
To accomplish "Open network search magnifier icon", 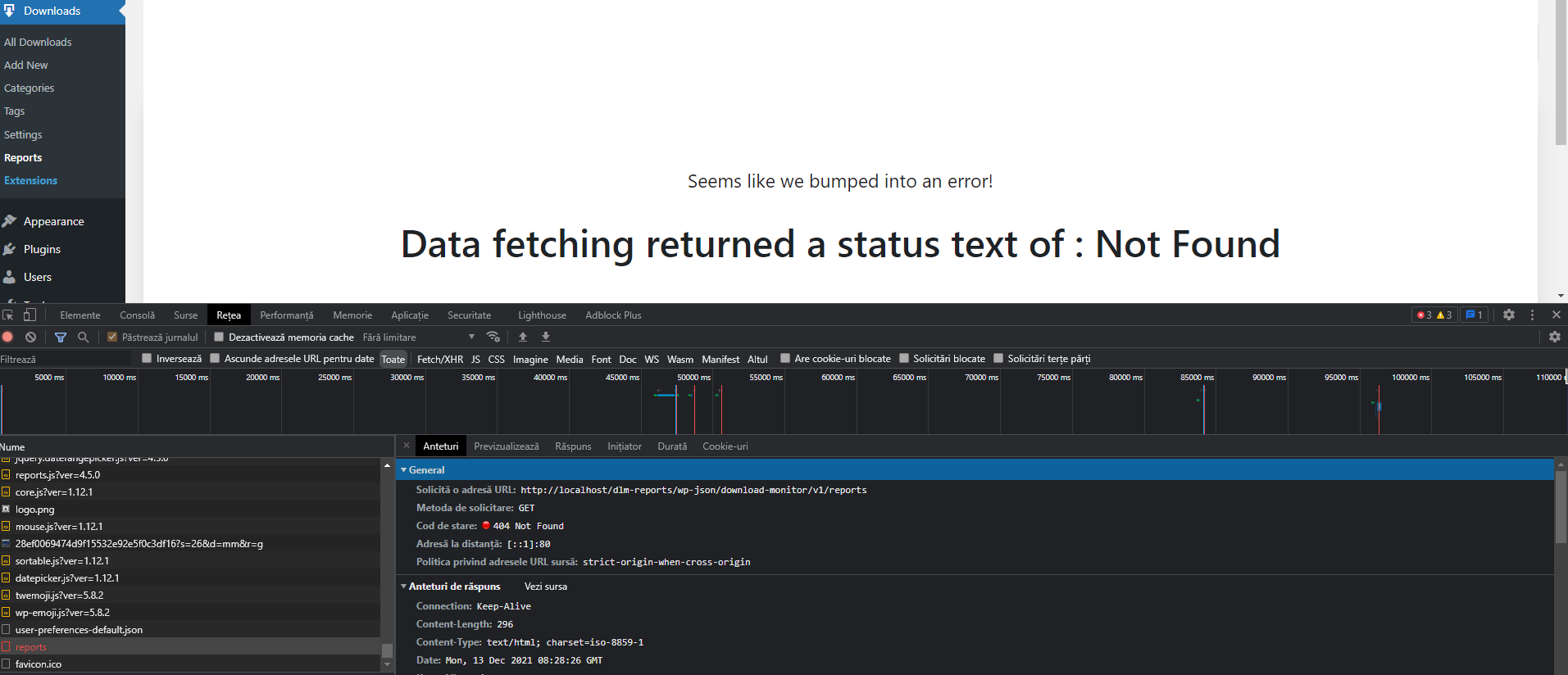I will pyautogui.click(x=83, y=337).
